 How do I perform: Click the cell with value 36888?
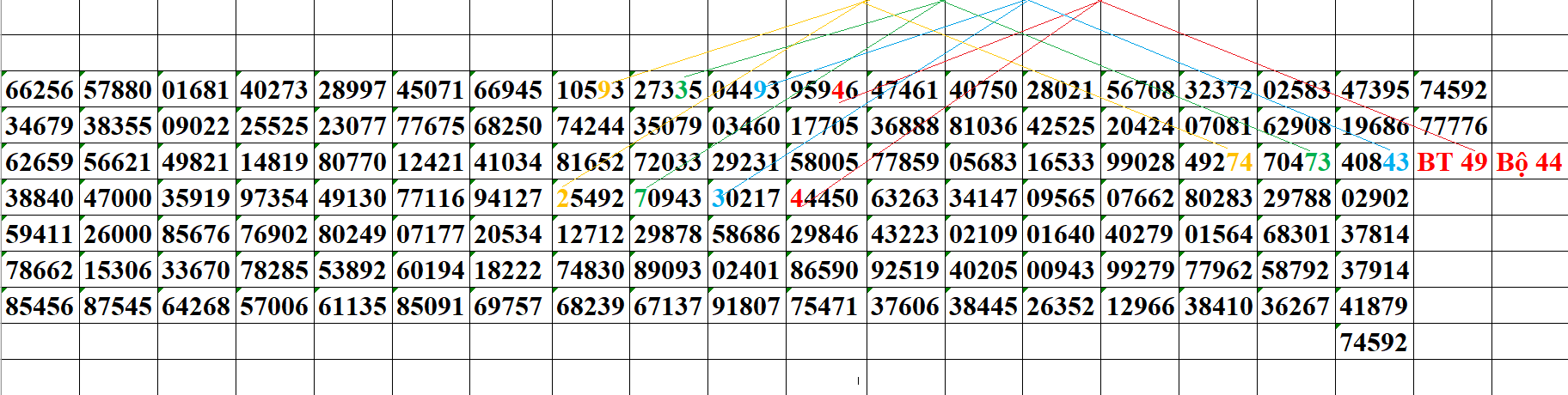(904, 126)
